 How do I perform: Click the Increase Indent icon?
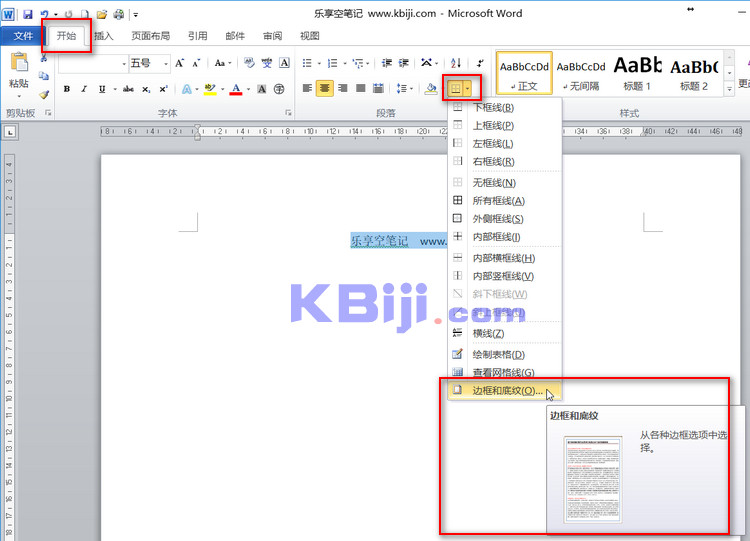(x=404, y=63)
